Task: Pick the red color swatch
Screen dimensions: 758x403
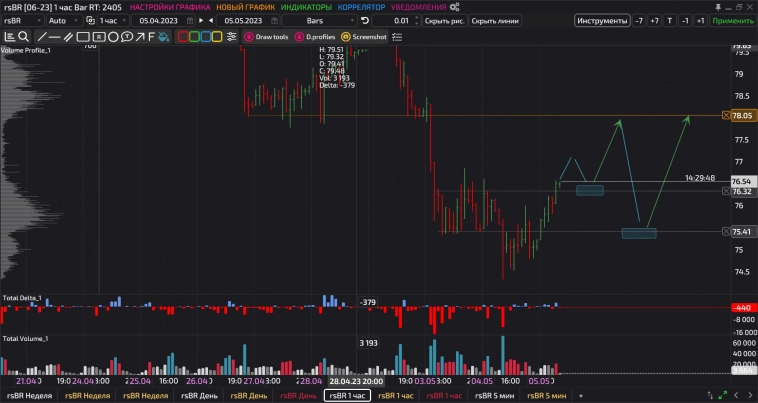Action: click(x=183, y=37)
